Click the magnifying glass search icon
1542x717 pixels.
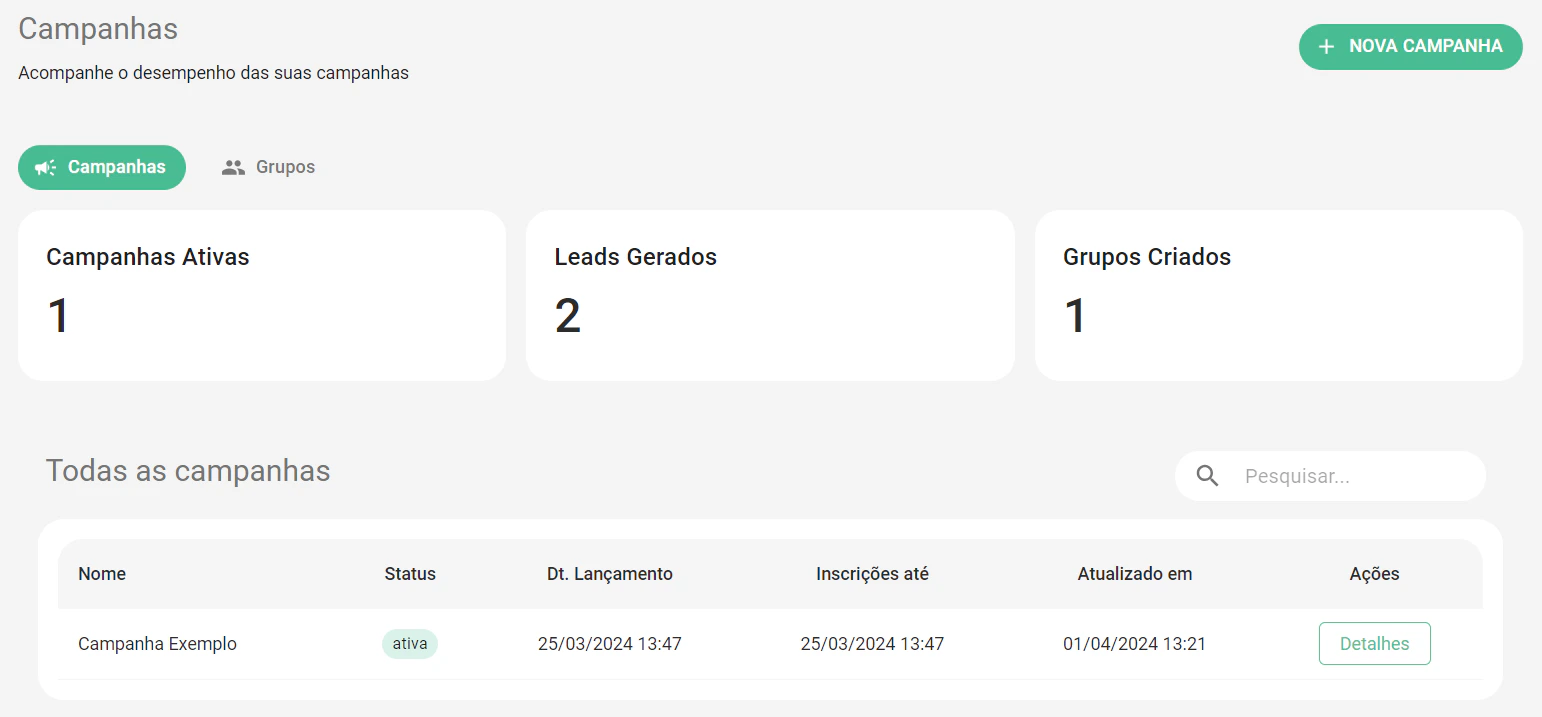tap(1207, 475)
